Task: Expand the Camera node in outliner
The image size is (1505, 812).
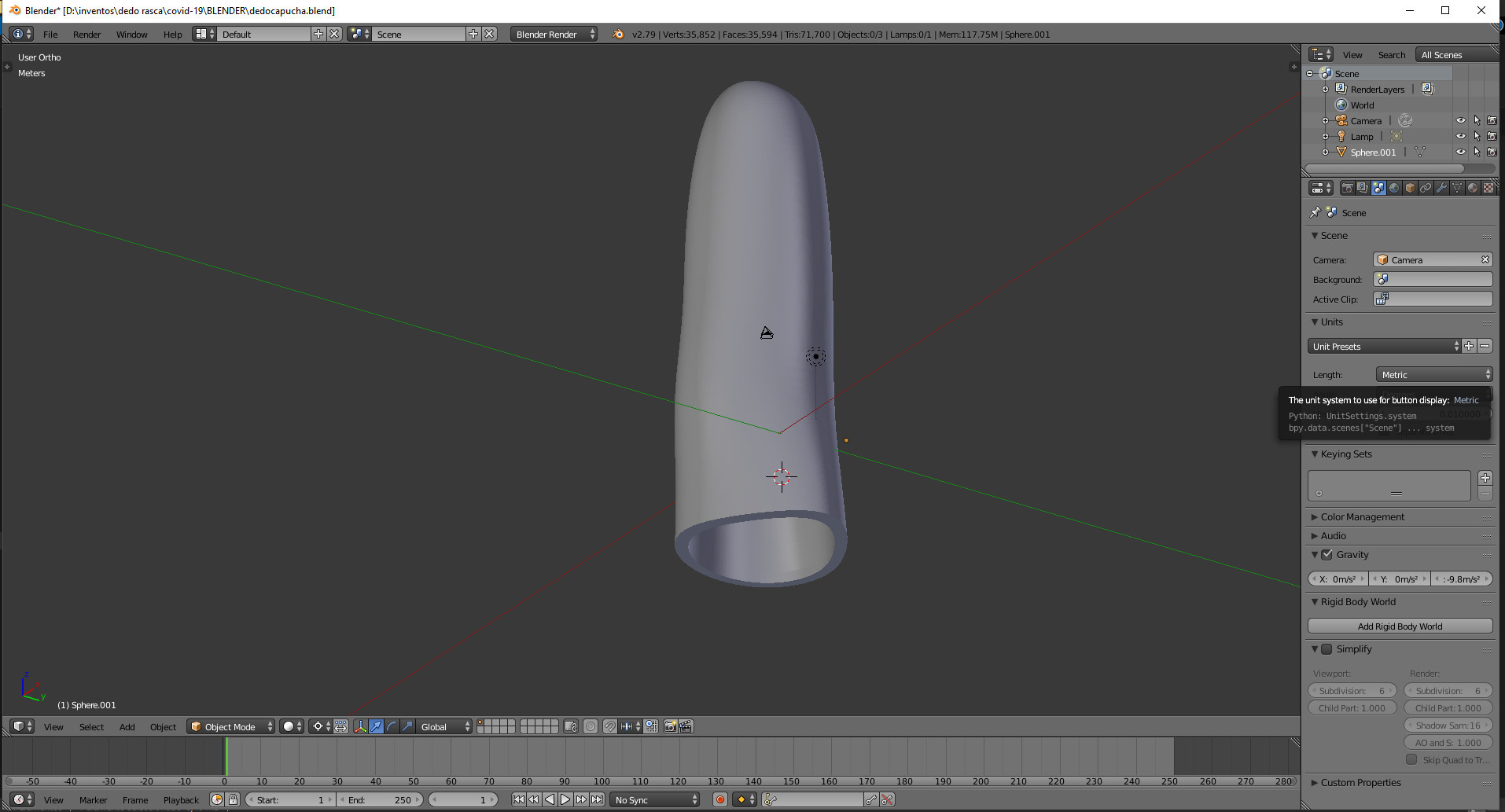Action: (1325, 120)
